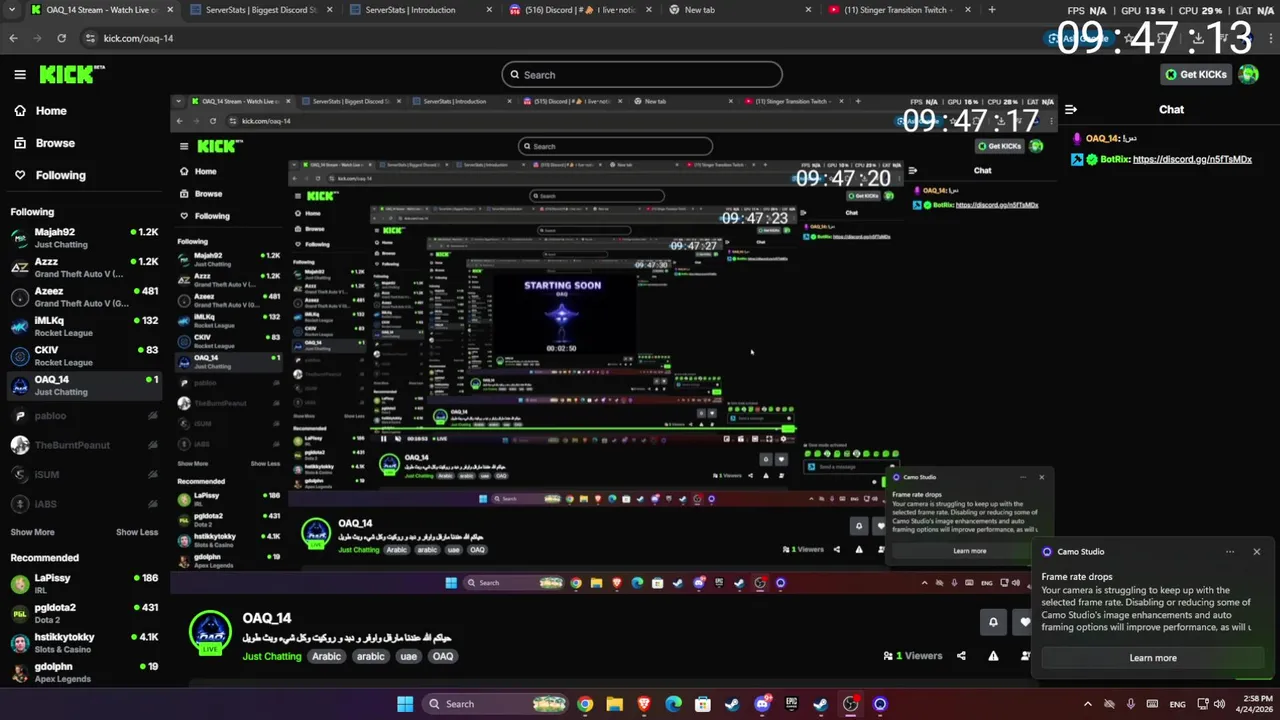Toggle notification bell for OAQ_14 channel

pos(993,621)
